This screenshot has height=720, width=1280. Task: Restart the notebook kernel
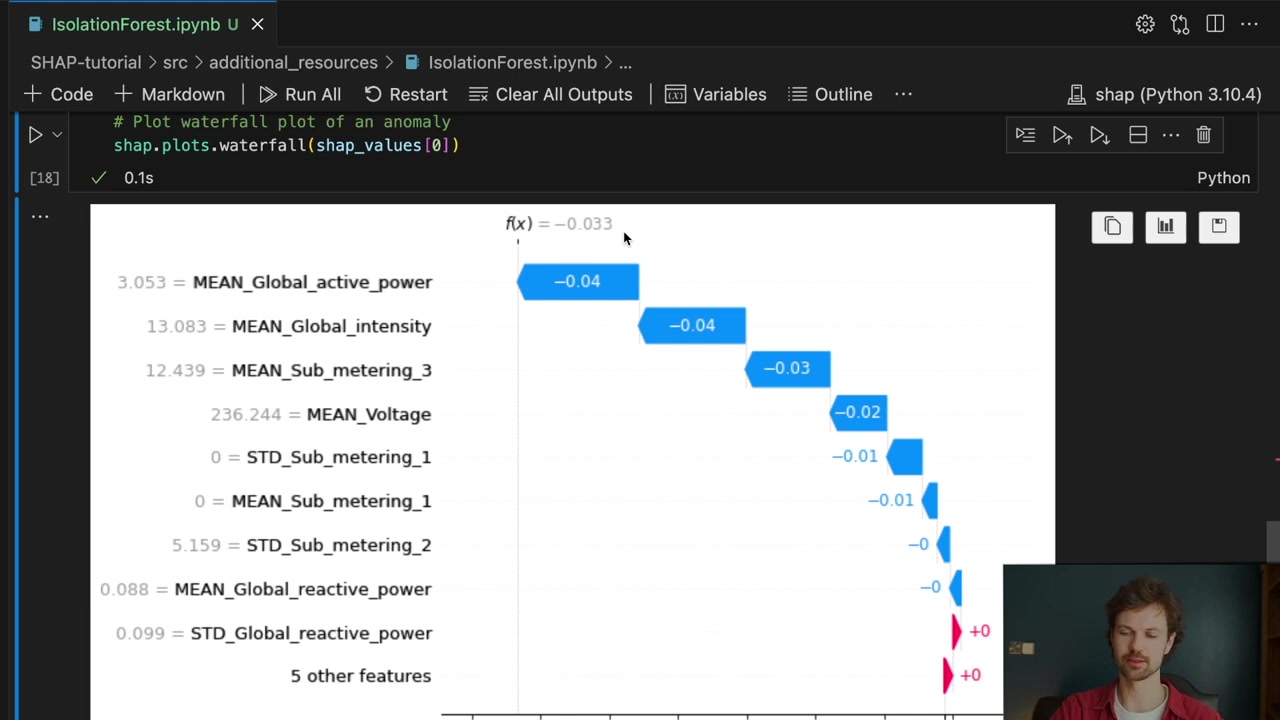click(405, 94)
